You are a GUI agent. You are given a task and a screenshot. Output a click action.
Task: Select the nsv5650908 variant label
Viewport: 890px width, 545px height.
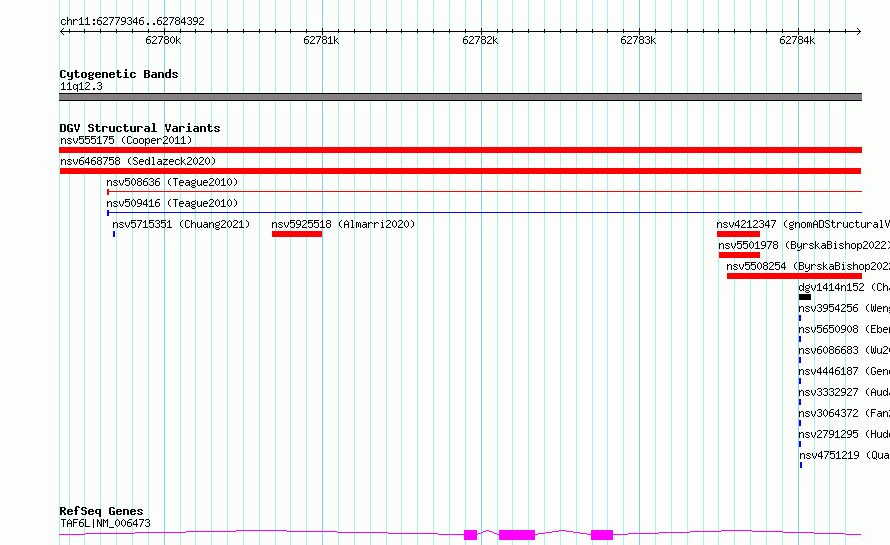click(x=844, y=329)
